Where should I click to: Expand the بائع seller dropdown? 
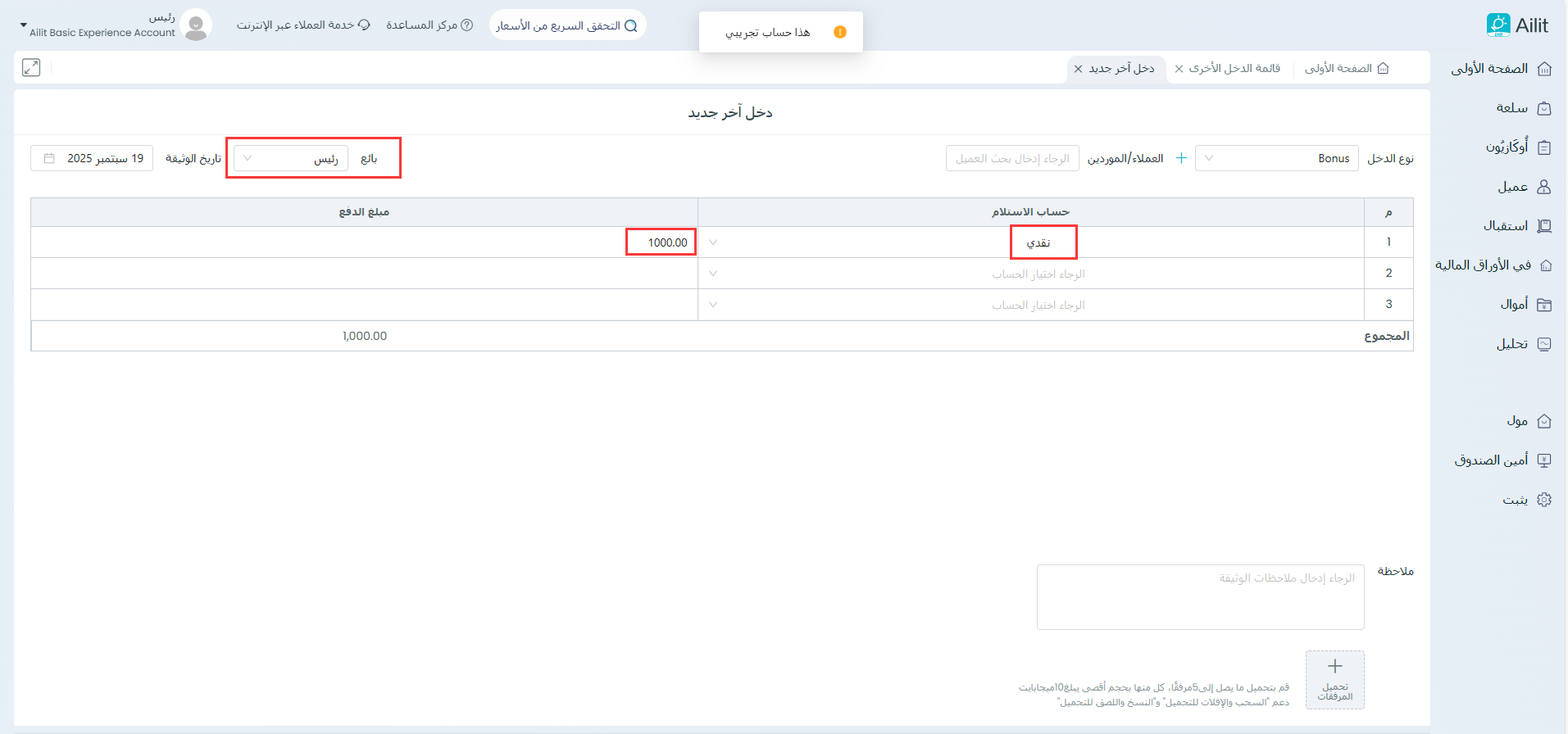tap(291, 158)
